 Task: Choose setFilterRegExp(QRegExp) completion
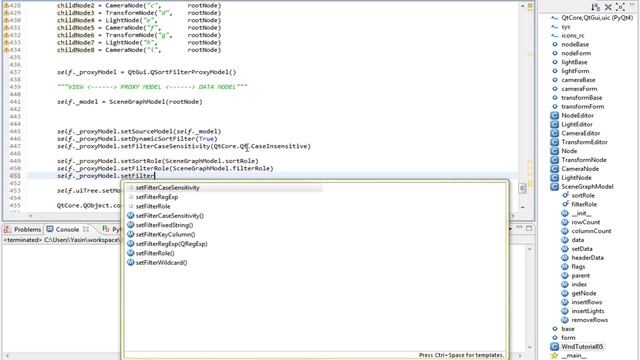(171, 244)
